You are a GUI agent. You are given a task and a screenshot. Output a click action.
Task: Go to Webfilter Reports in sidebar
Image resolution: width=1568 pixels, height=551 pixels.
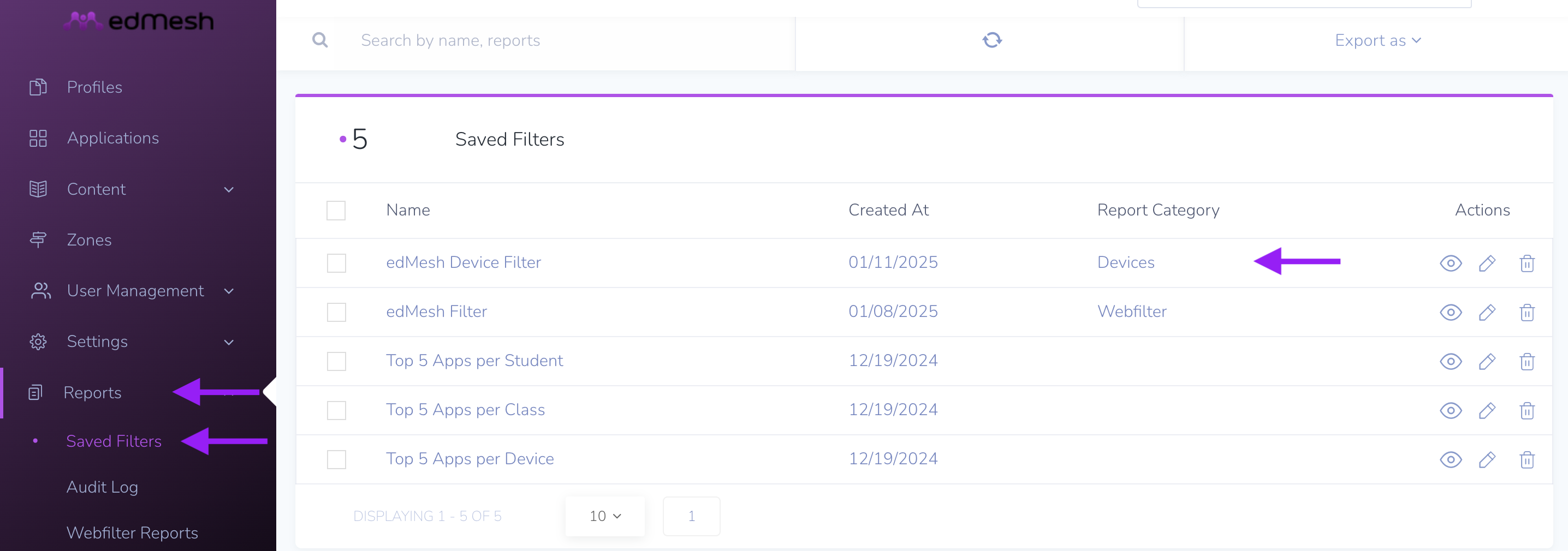click(x=132, y=533)
